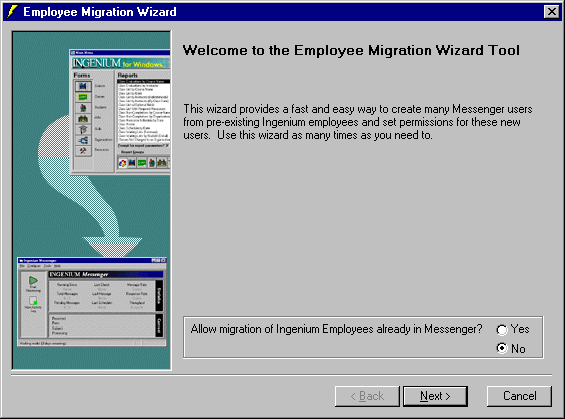Click the Ingenium migration illustration image
The image size is (565, 419).
[92, 200]
